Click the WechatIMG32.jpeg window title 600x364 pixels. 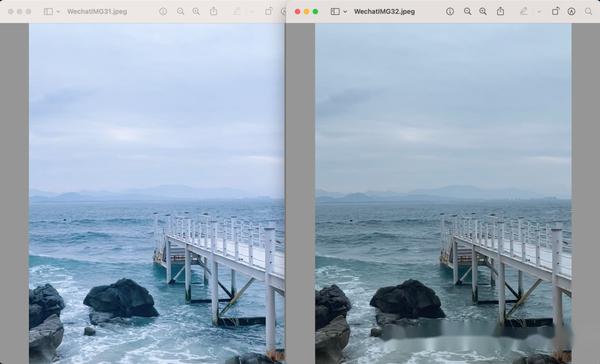click(384, 11)
